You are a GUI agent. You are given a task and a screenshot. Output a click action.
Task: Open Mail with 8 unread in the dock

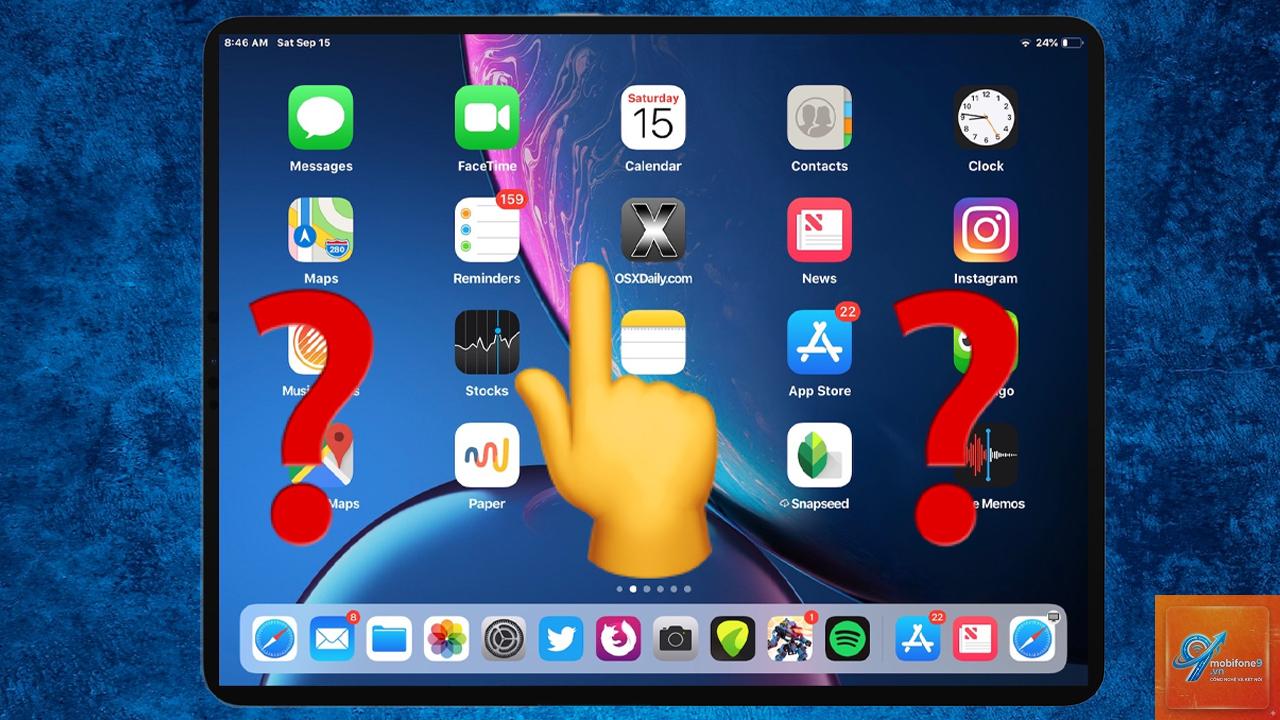pos(332,638)
